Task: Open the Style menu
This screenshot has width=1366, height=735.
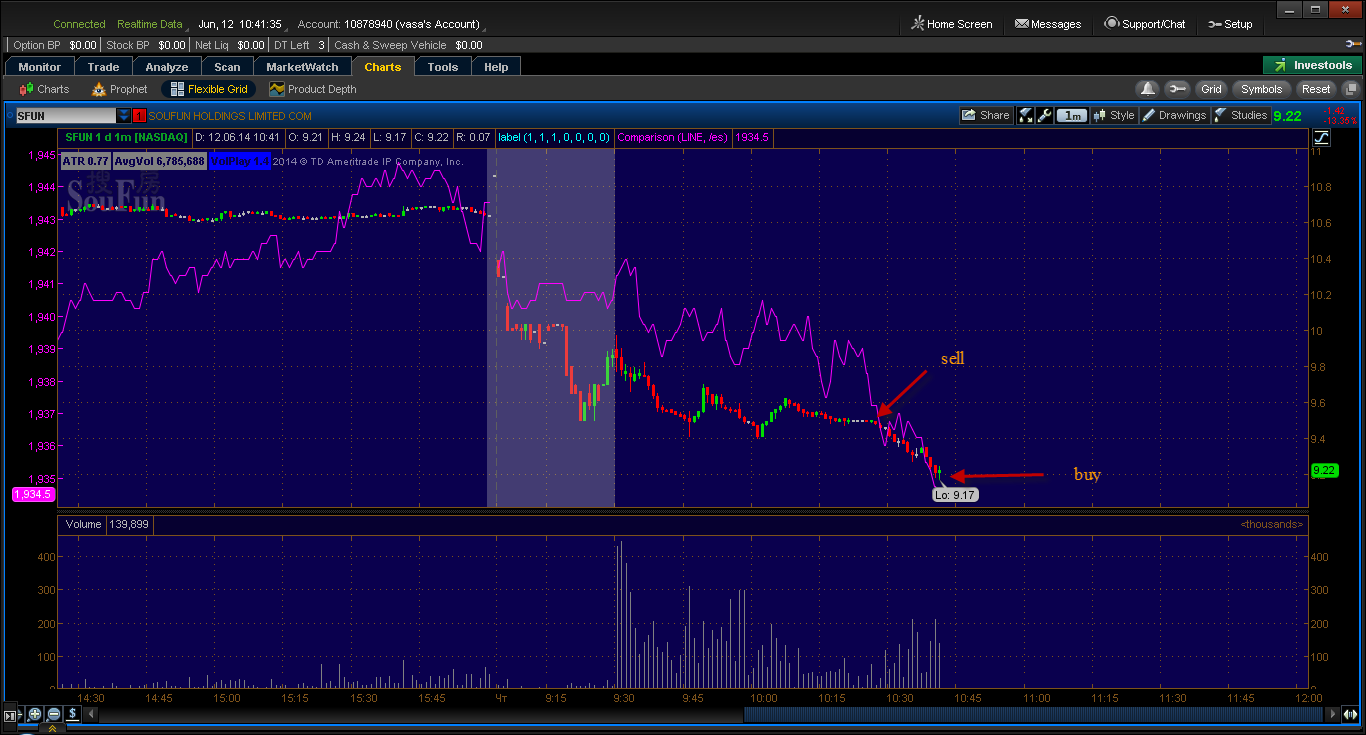Action: pos(1114,115)
